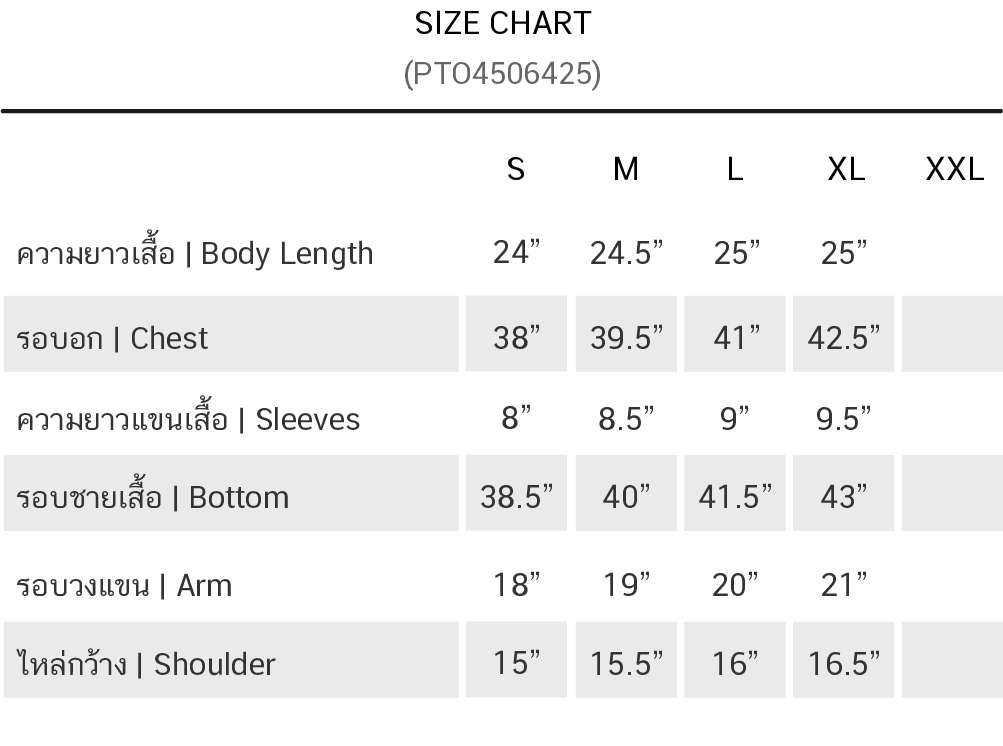Click the XL size column header
The height and width of the screenshot is (746, 1003).
click(846, 170)
